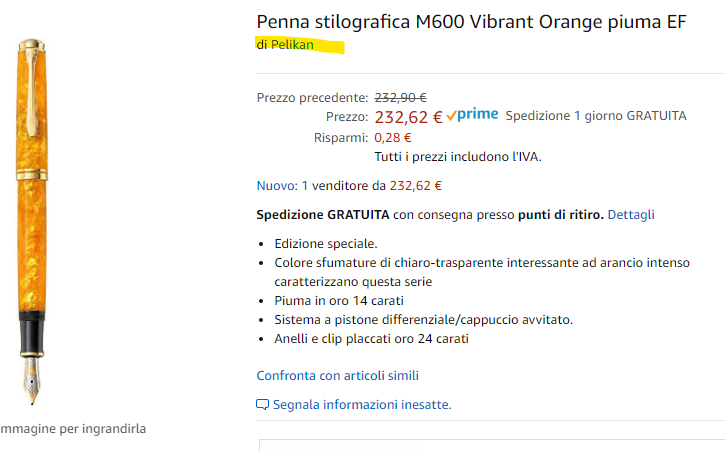Open the "Dettagli" shipping link
The height and width of the screenshot is (451, 725).
pyautogui.click(x=631, y=215)
